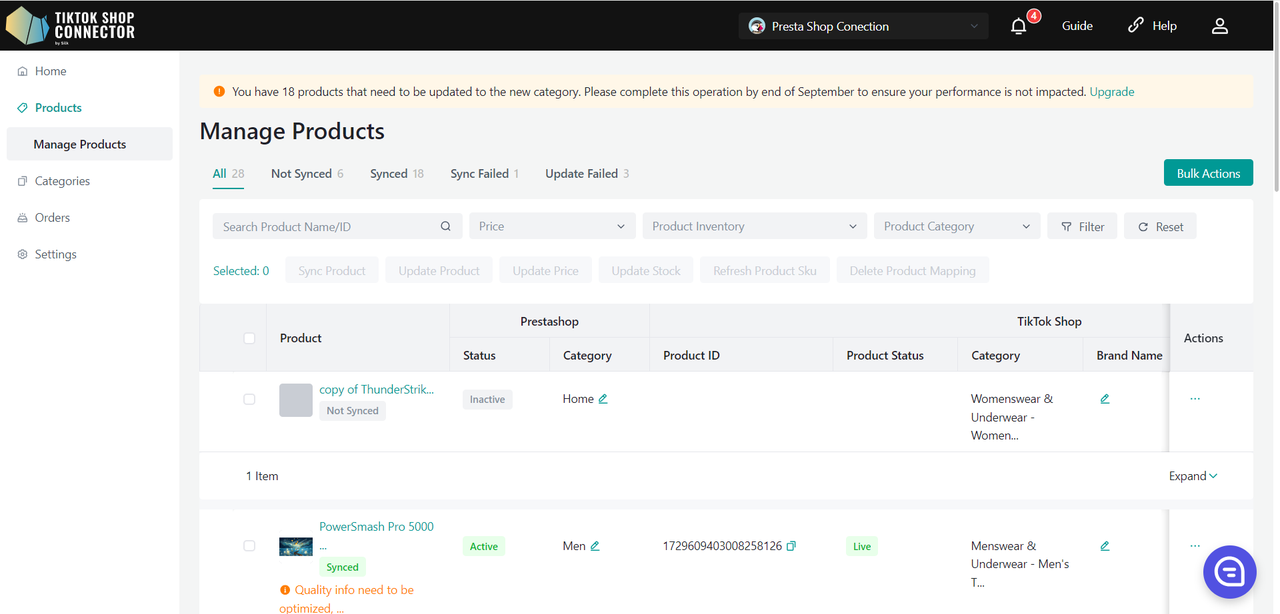The image size is (1280, 614).
Task: Select the PowerSmash Pro 5000 checkbox
Action: click(x=249, y=546)
